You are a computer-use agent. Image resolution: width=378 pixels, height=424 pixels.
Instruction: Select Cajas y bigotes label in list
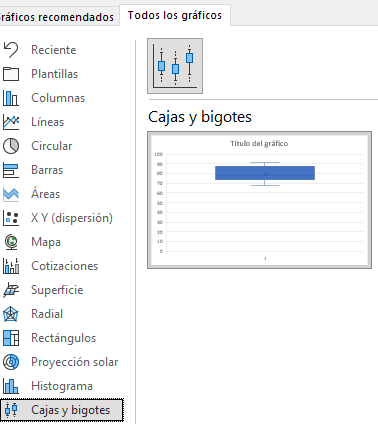coord(71,410)
